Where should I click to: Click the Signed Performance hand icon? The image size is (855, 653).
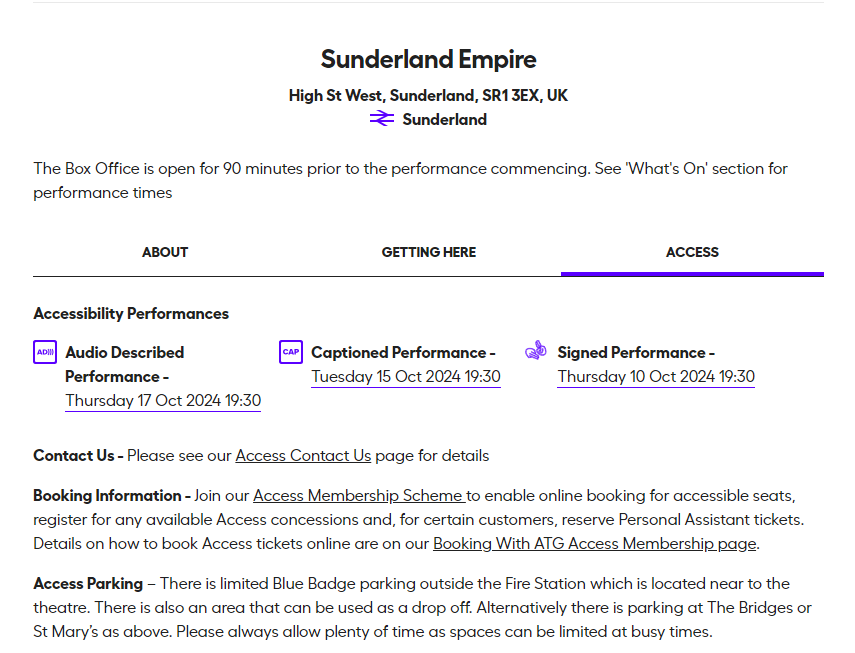click(536, 350)
